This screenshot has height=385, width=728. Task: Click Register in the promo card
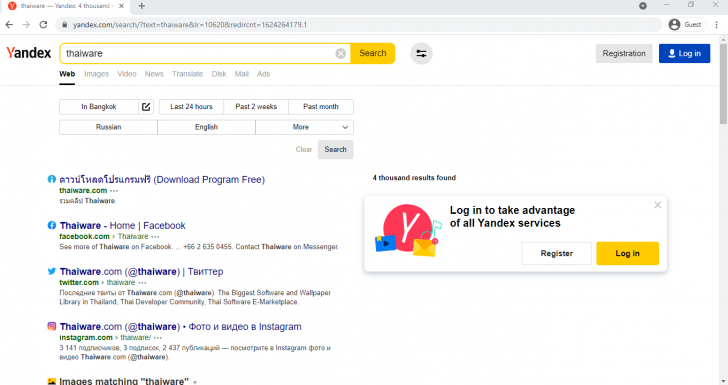click(x=557, y=254)
